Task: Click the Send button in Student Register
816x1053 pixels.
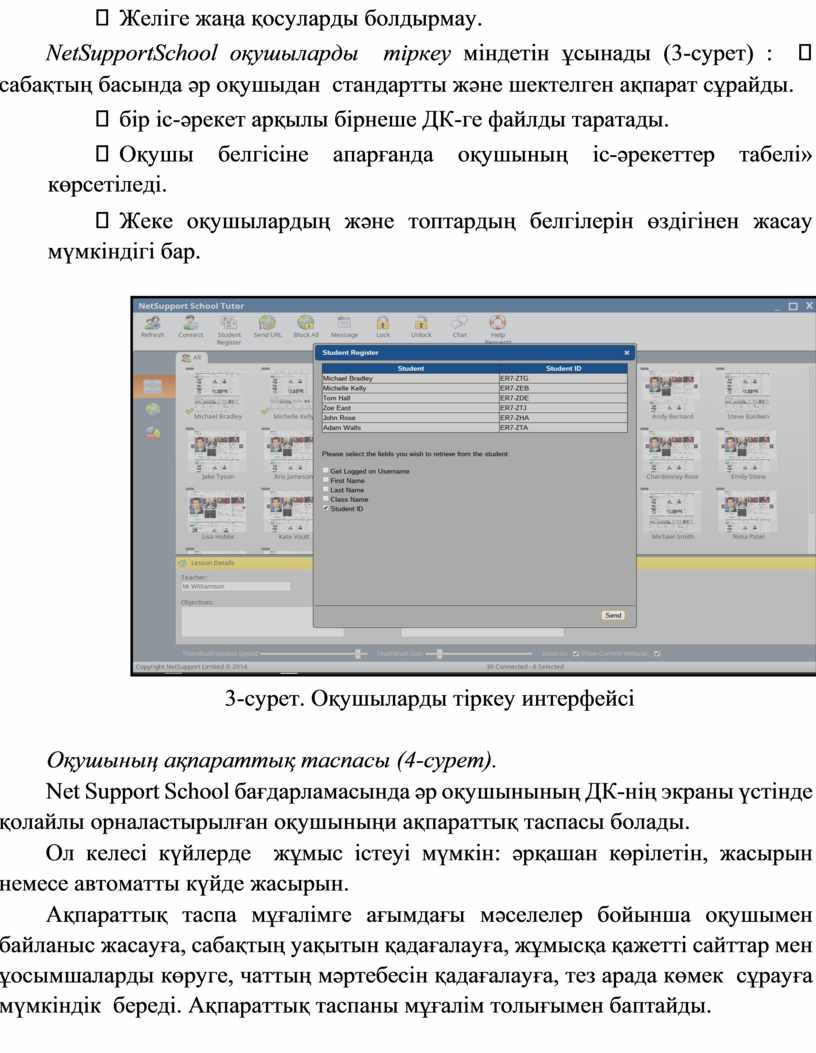Action: click(613, 615)
